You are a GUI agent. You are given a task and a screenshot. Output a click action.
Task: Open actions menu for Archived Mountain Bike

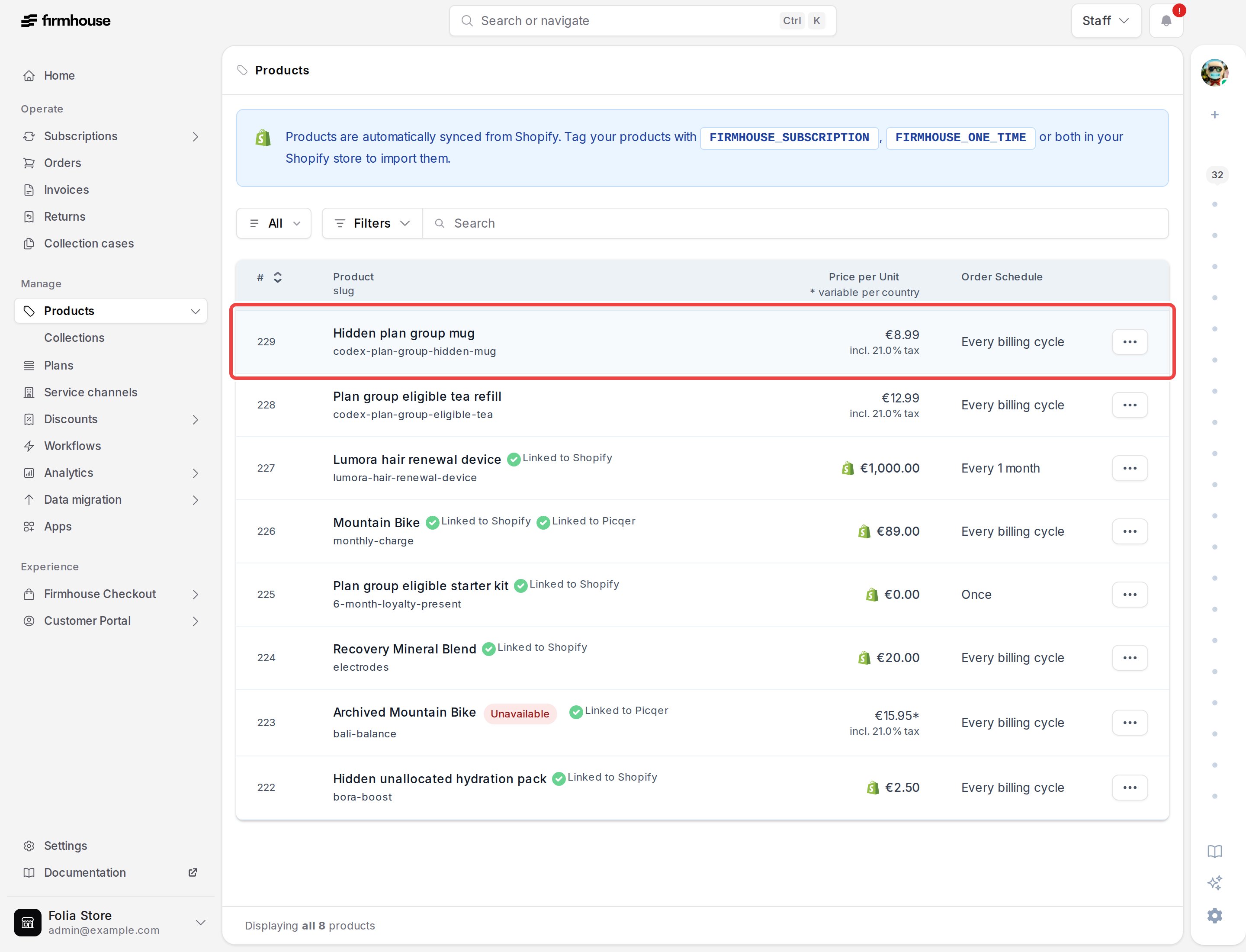(x=1129, y=723)
